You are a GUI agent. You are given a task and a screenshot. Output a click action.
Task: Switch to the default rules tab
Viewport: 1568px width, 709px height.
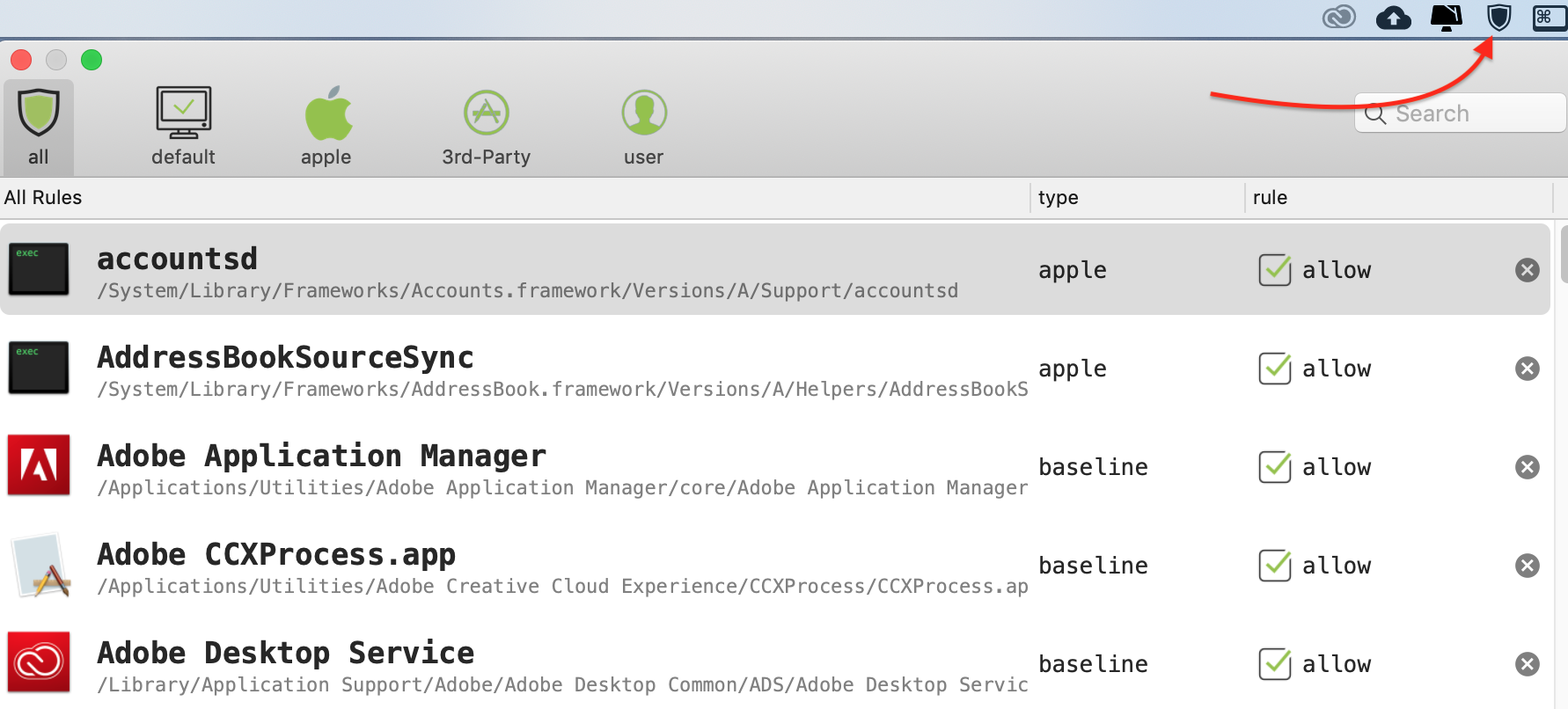(x=183, y=127)
